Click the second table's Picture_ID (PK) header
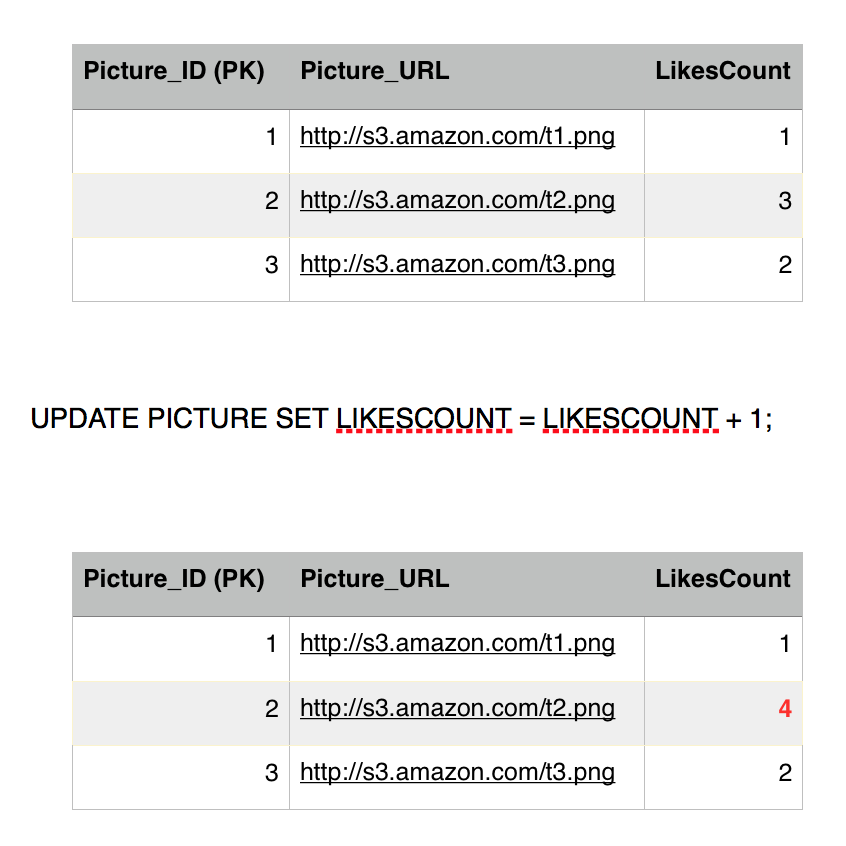The height and width of the screenshot is (846, 846). (174, 579)
